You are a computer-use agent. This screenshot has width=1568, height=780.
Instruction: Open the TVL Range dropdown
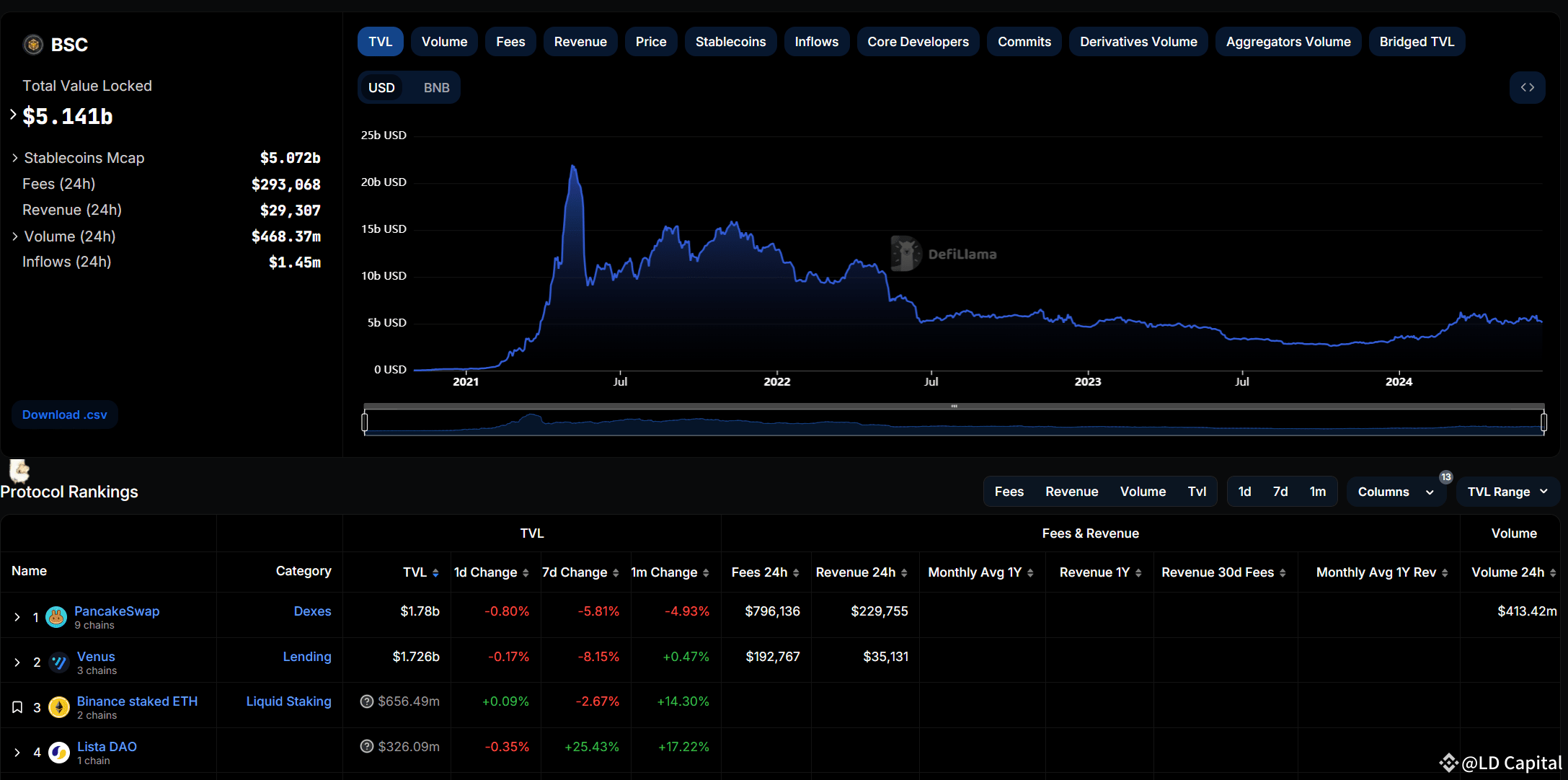pos(1507,492)
